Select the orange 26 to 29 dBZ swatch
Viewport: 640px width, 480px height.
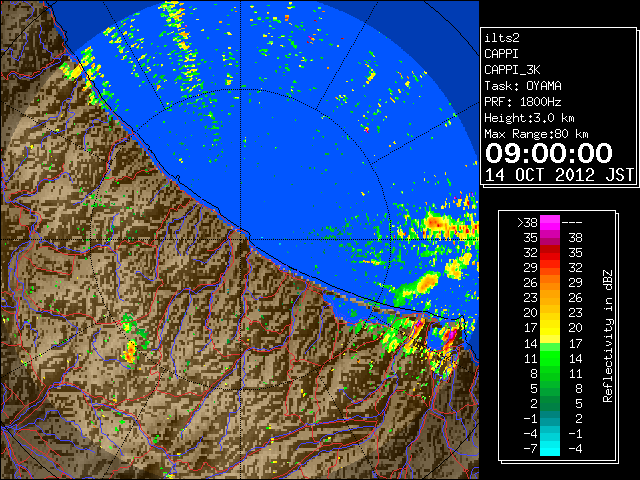click(550, 283)
